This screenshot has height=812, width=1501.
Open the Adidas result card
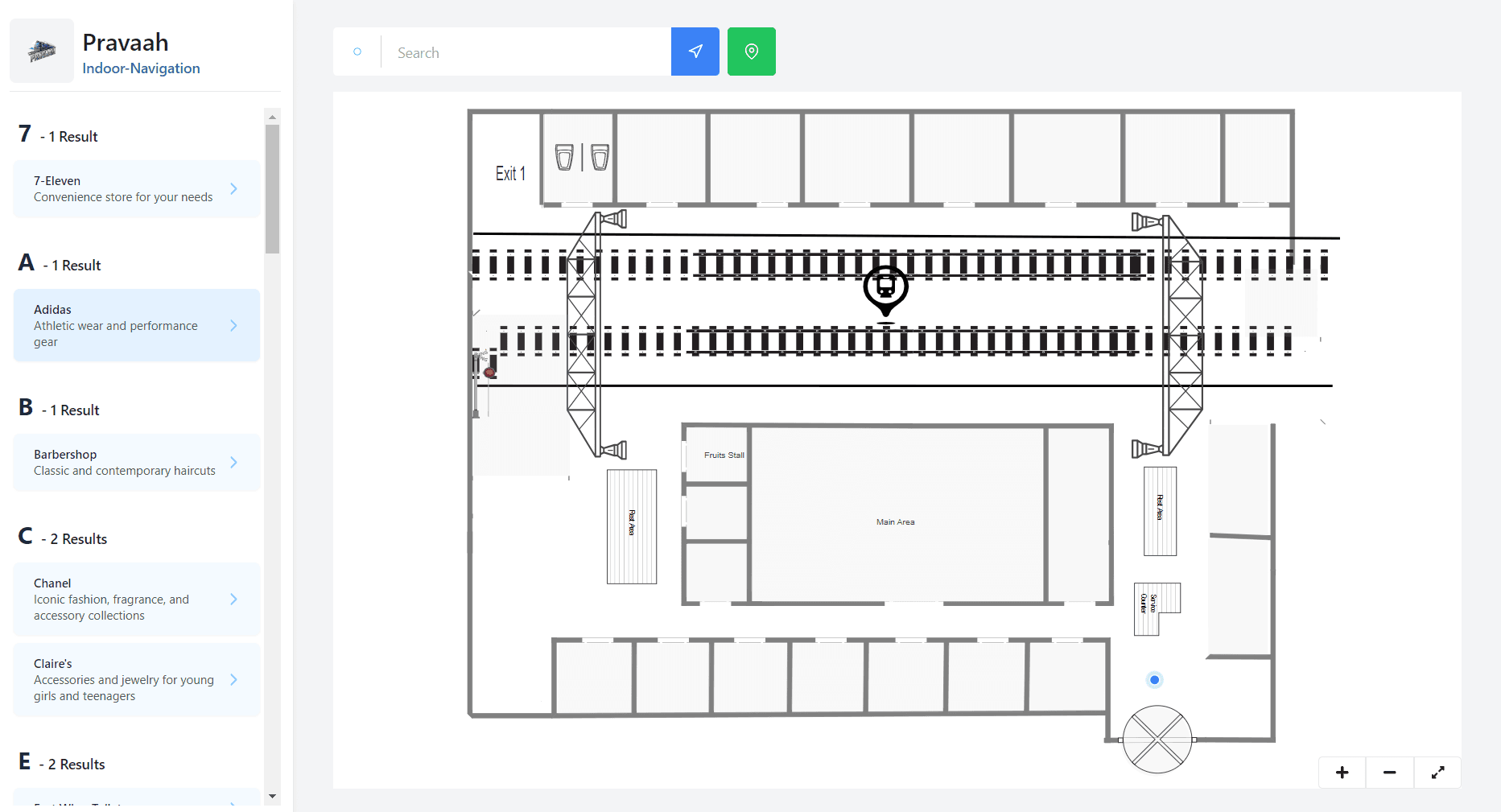tap(137, 326)
